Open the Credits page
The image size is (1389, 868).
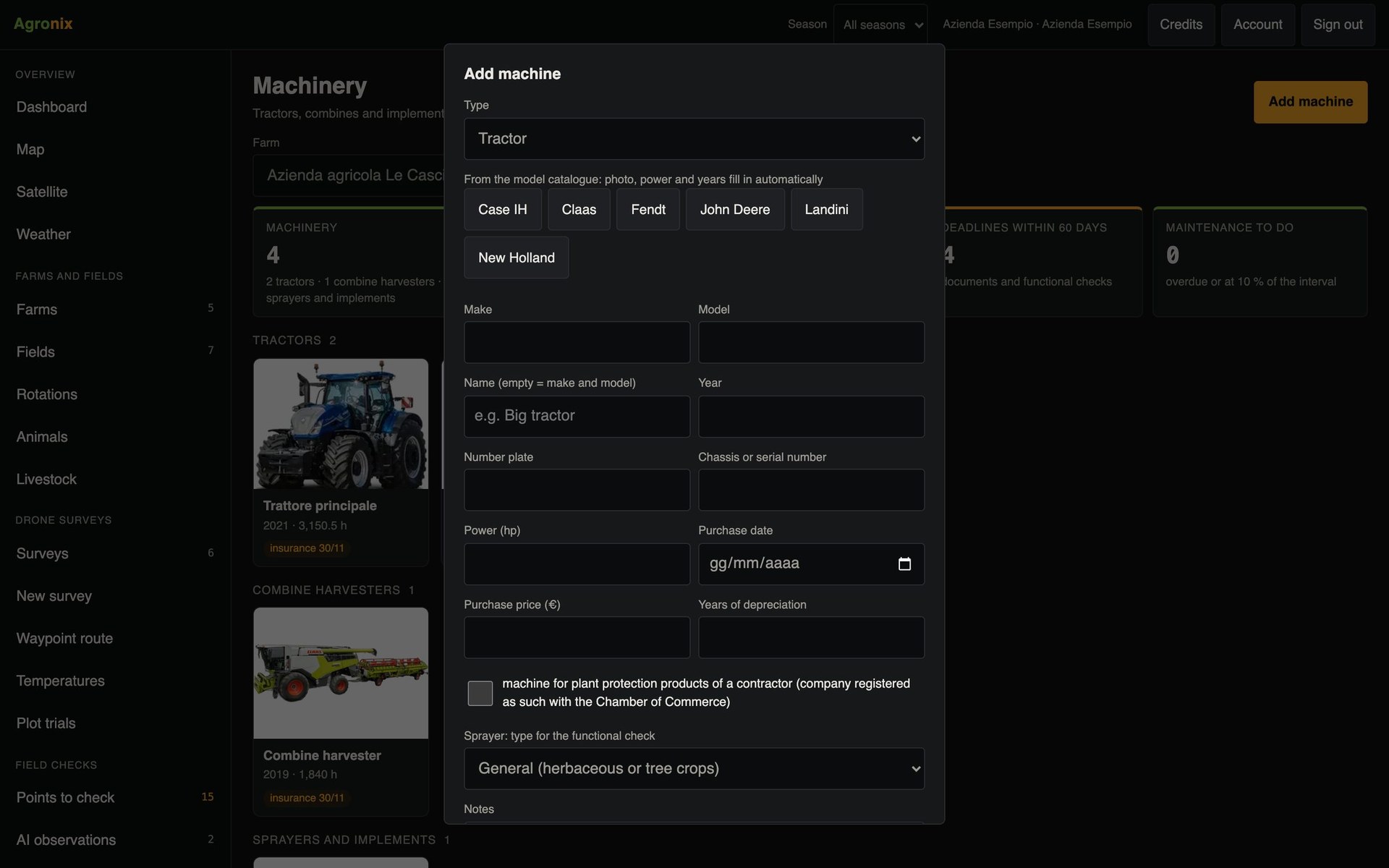click(1181, 25)
